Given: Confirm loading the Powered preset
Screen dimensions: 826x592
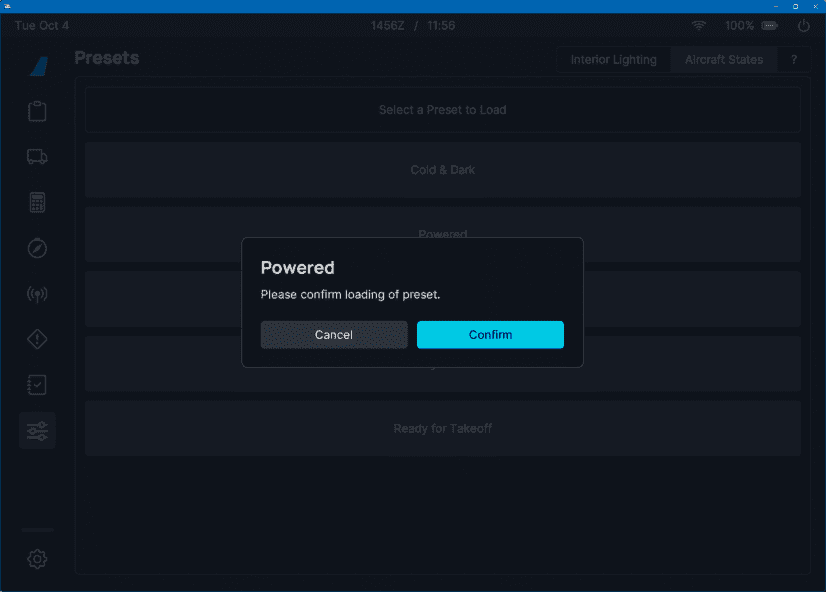Looking at the screenshot, I should [490, 335].
